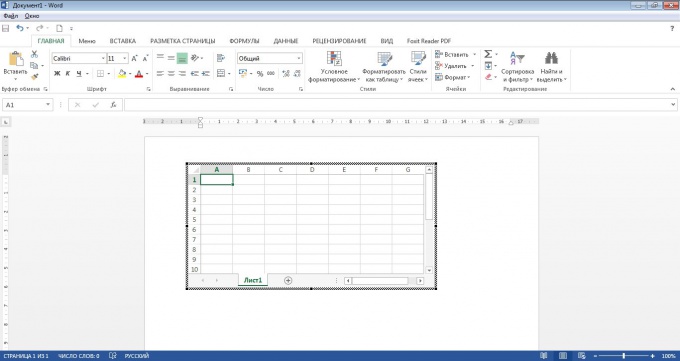The height and width of the screenshot is (361, 680).
Task: Expand the formula bar
Action: (x=673, y=105)
